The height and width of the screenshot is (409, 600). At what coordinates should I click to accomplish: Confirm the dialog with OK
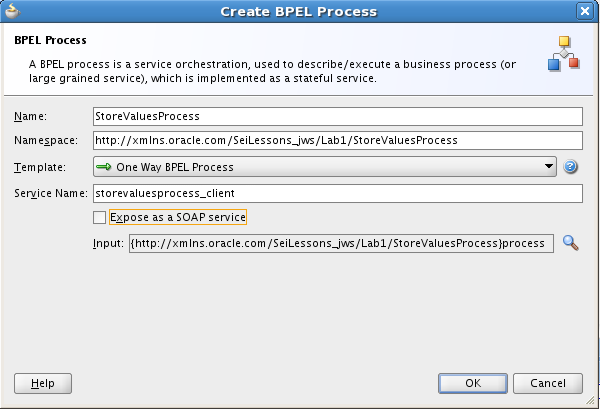473,383
